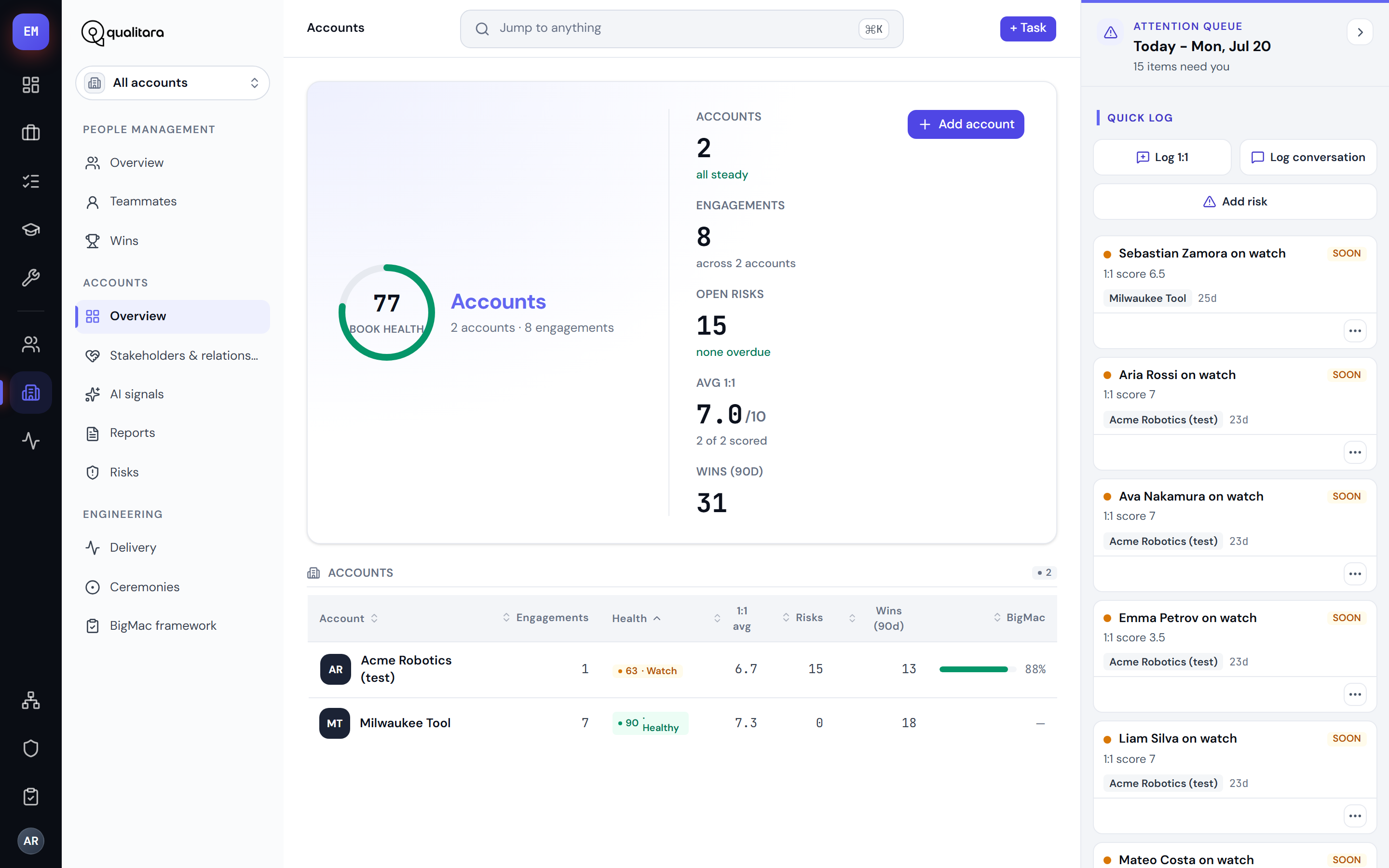Open Reports in the sidebar
Screen dimensions: 1389x868
[173, 434]
